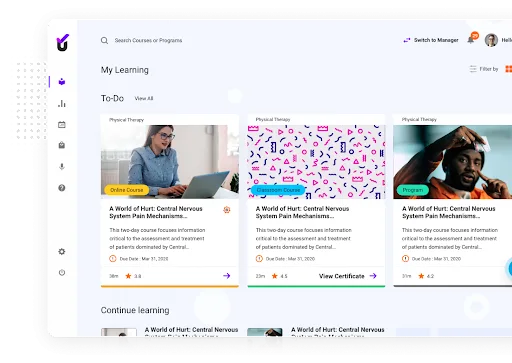This screenshot has width=512, height=363.
Task: Click the orange badge icon on the first card
Action: coord(227,209)
